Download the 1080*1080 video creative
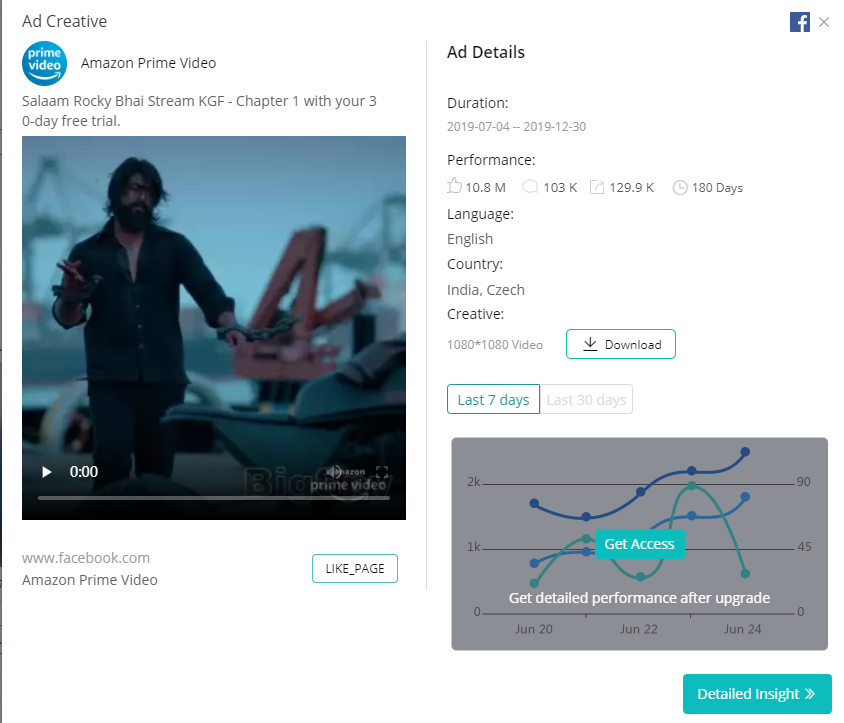 click(x=621, y=344)
